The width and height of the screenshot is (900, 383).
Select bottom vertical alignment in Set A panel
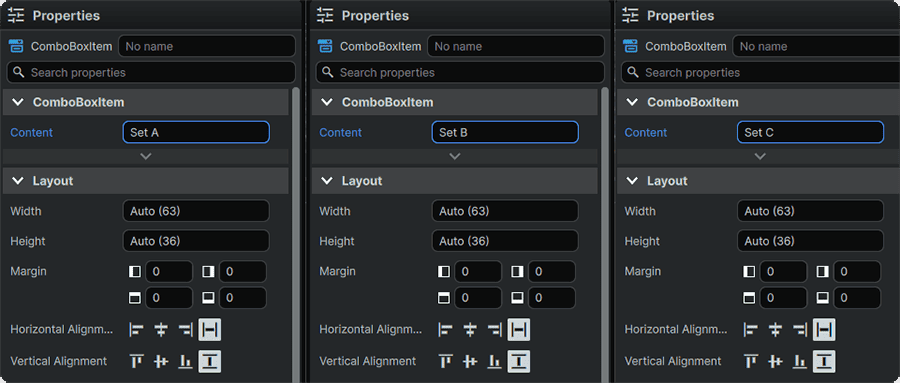click(x=185, y=361)
